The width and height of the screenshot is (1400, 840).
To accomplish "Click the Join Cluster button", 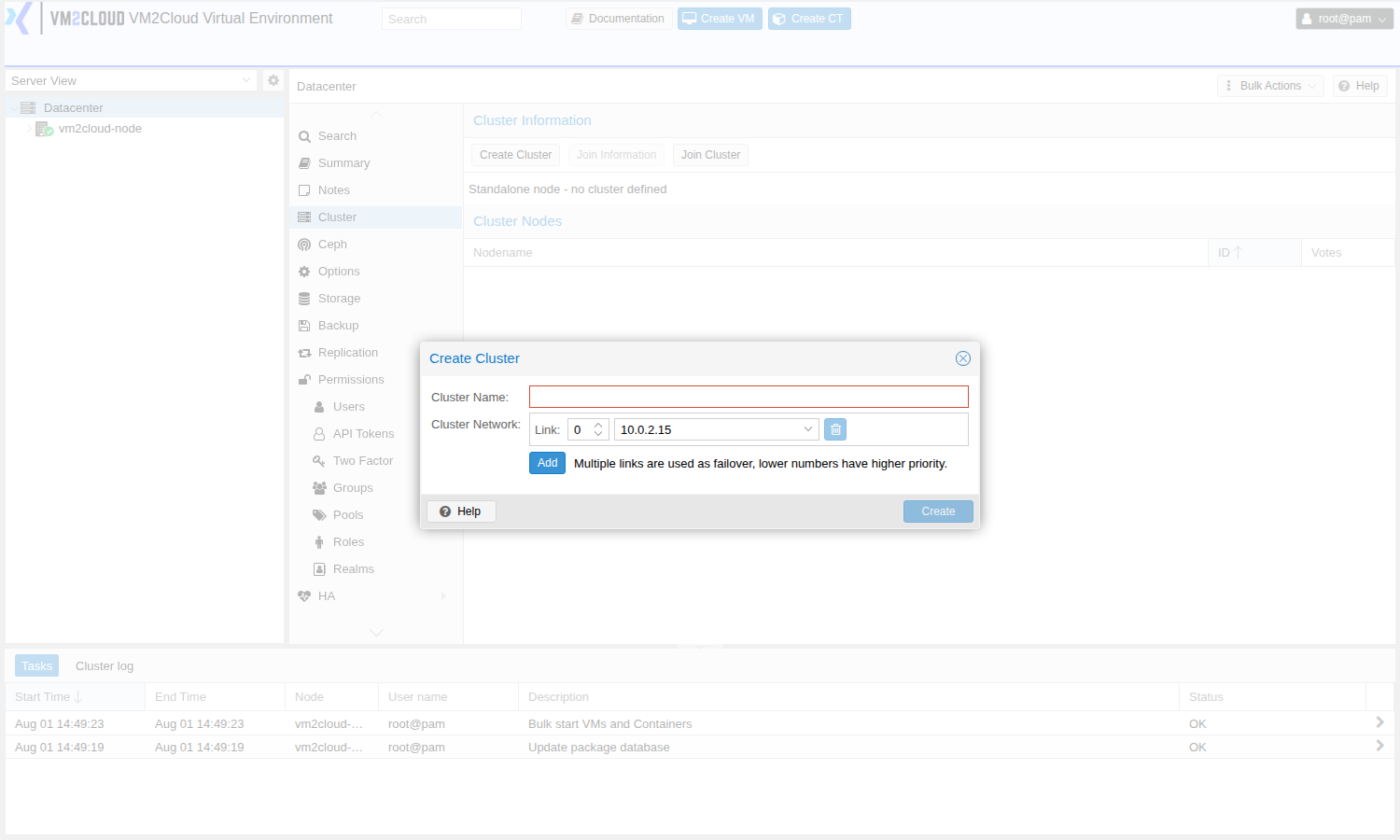I will pyautogui.click(x=710, y=155).
